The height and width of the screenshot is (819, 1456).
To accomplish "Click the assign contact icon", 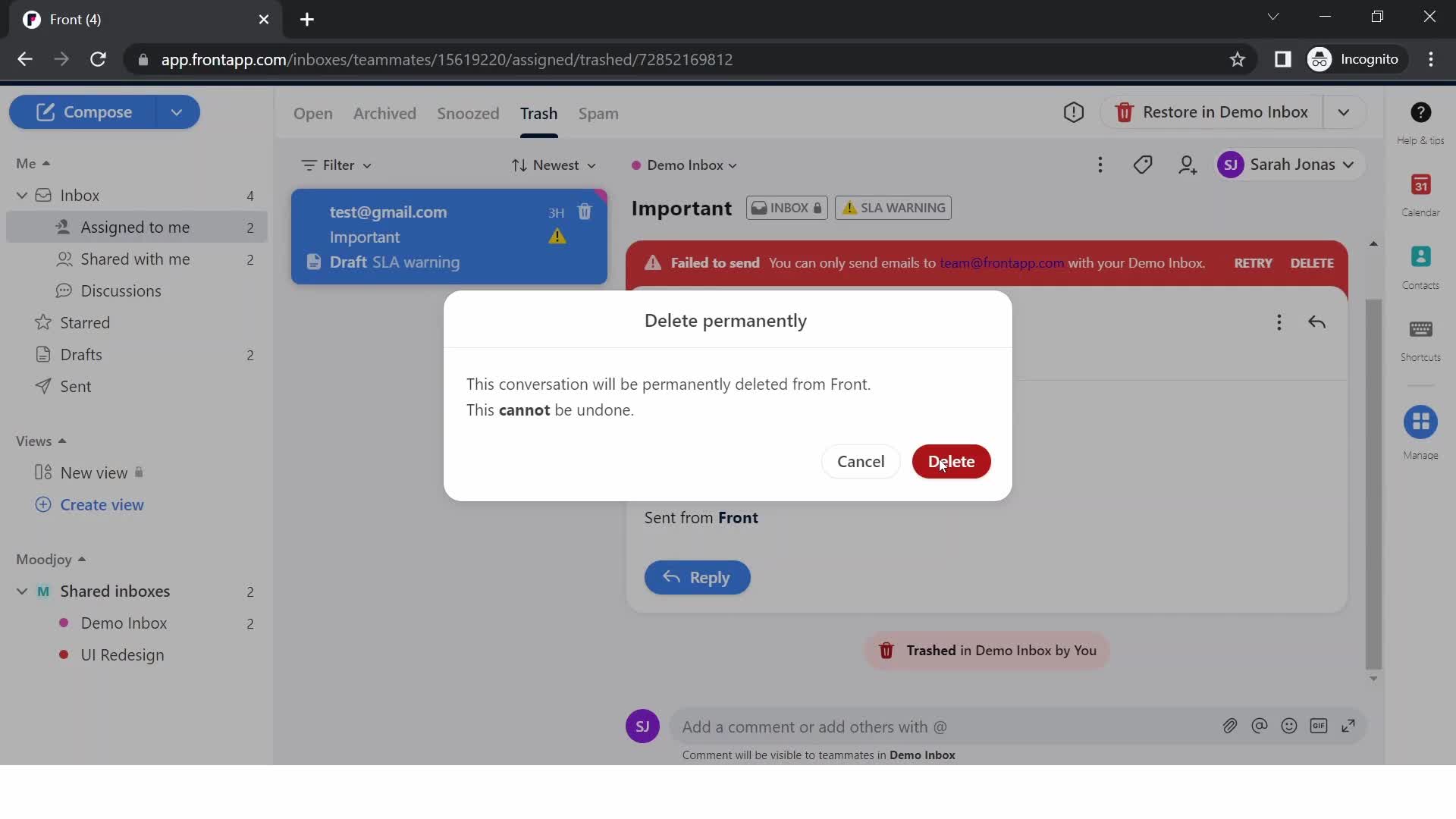I will point(1188,164).
